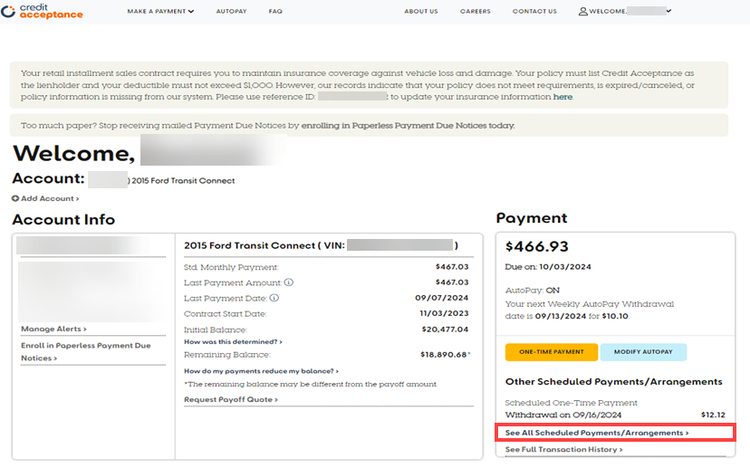The image size is (750, 468).
Task: Open the About Us page
Action: (420, 11)
